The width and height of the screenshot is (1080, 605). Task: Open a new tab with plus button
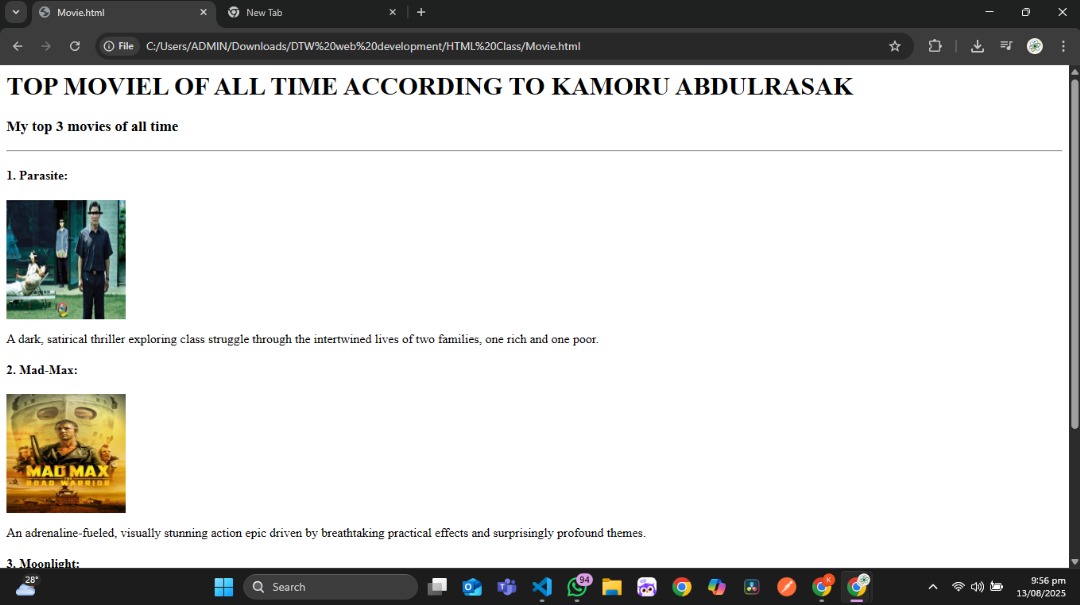[x=421, y=12]
